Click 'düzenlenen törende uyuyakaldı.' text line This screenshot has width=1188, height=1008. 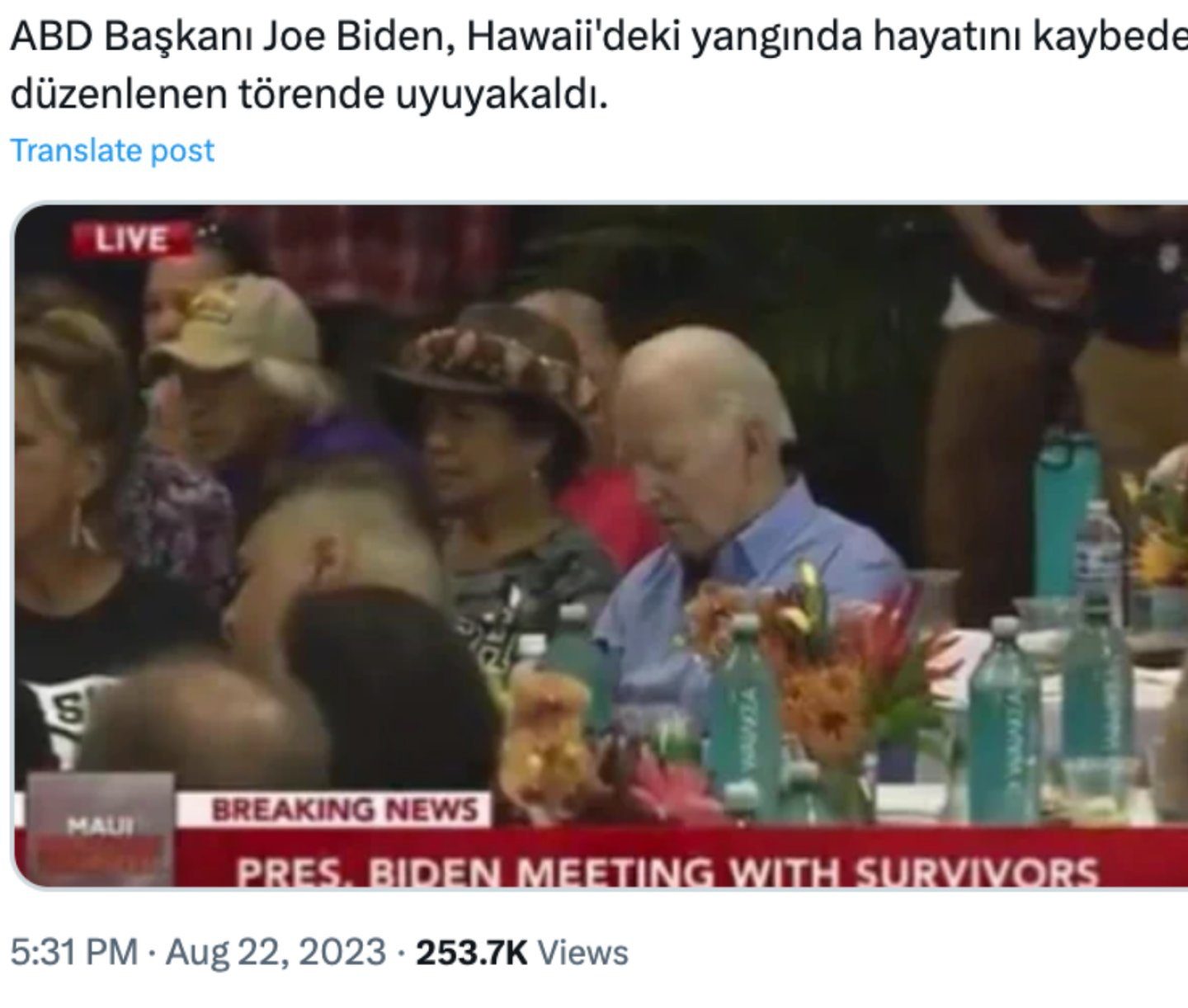309,95
